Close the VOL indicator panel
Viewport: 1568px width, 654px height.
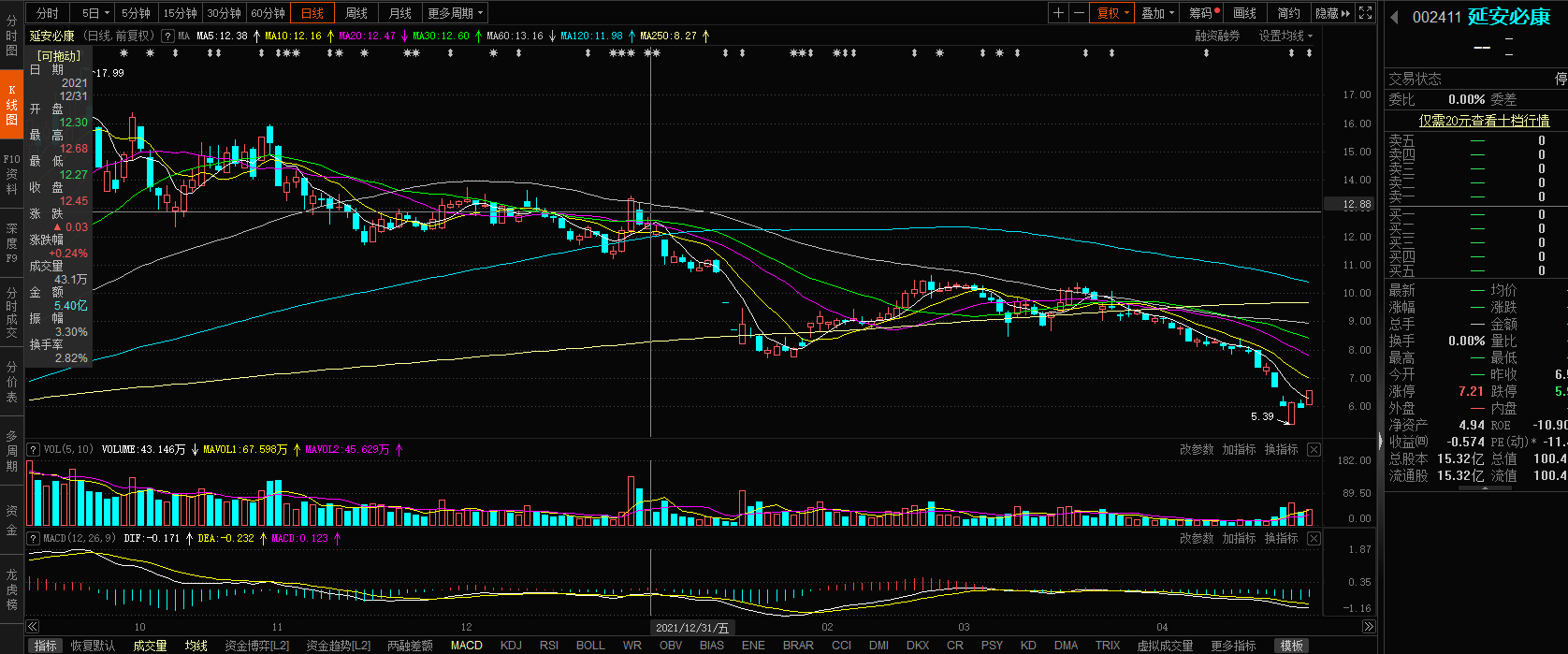pos(1314,450)
